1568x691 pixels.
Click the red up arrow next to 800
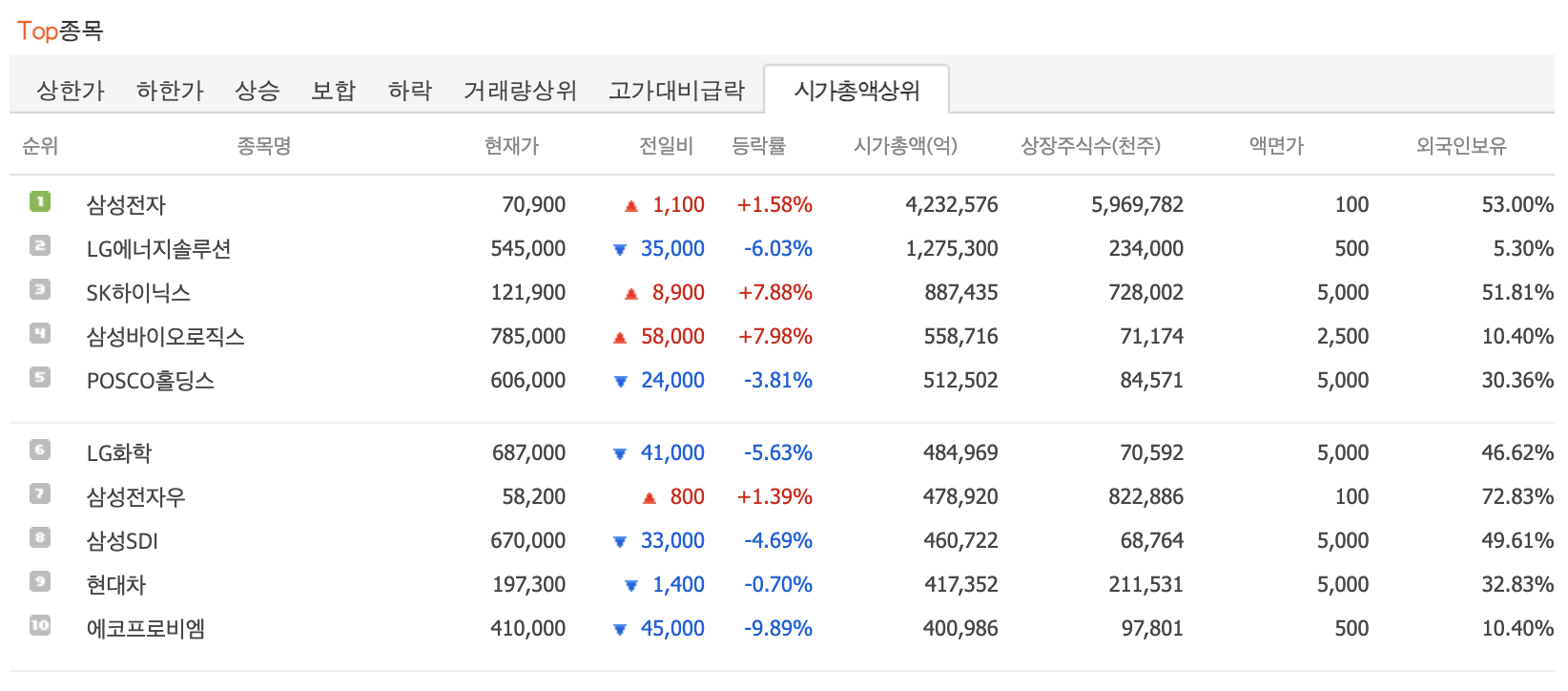pos(649,498)
